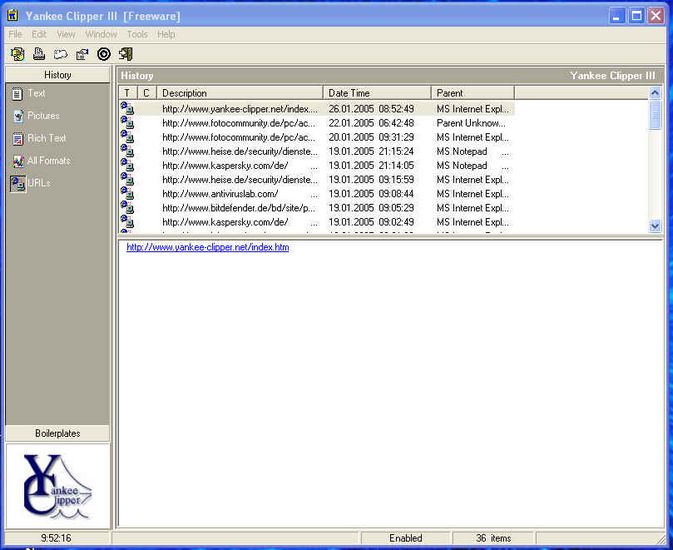This screenshot has height=550, width=673.
Task: Click the 36 items status bar count
Action: [x=494, y=538]
